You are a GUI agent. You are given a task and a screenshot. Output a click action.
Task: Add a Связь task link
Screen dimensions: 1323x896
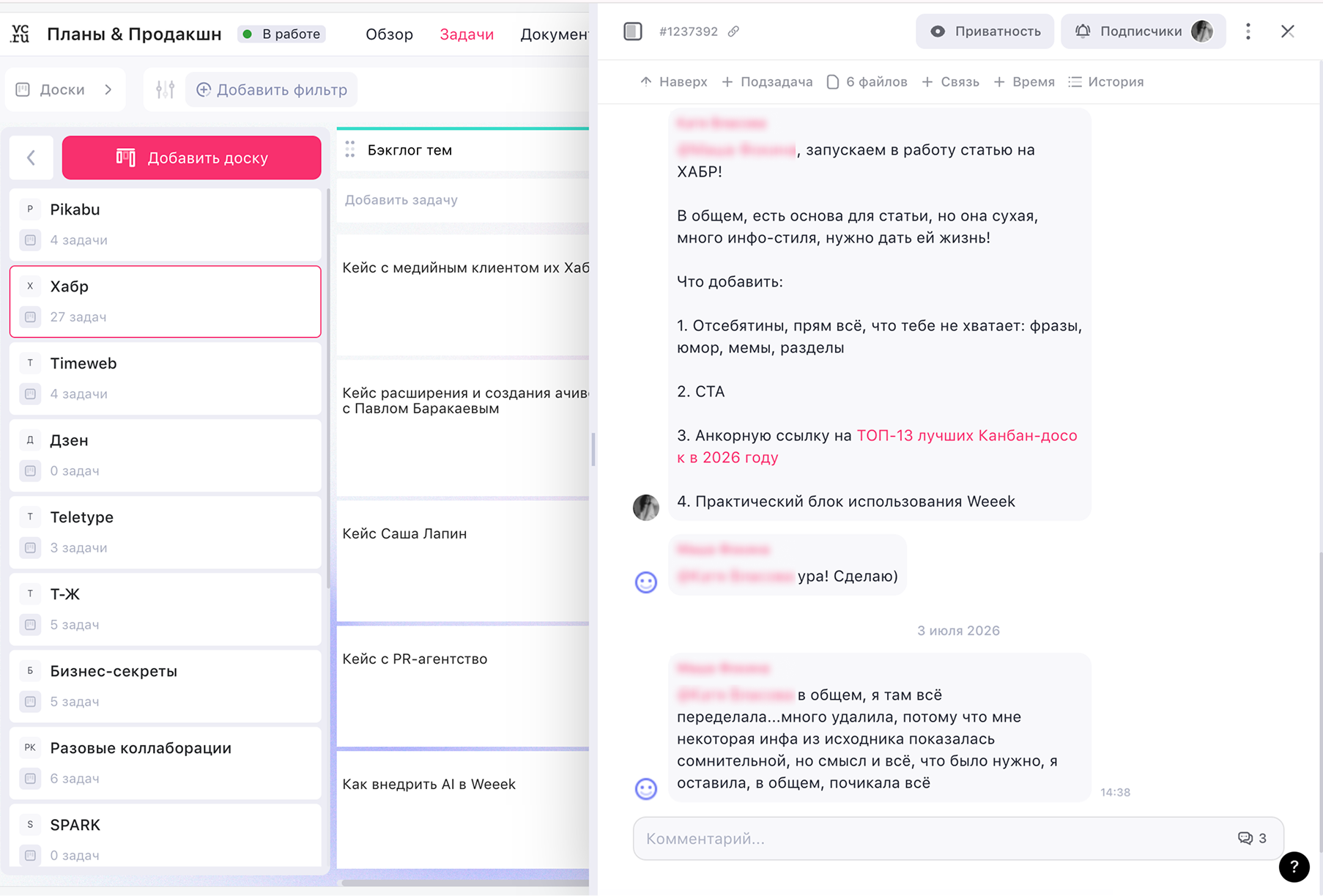(x=950, y=81)
